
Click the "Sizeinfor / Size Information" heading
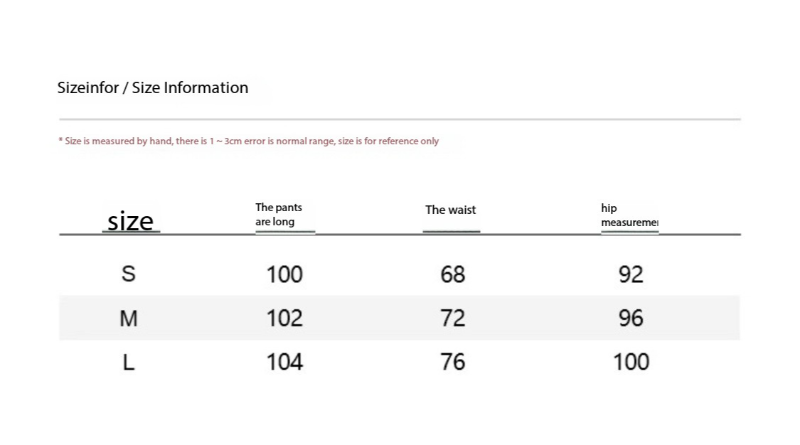(152, 88)
